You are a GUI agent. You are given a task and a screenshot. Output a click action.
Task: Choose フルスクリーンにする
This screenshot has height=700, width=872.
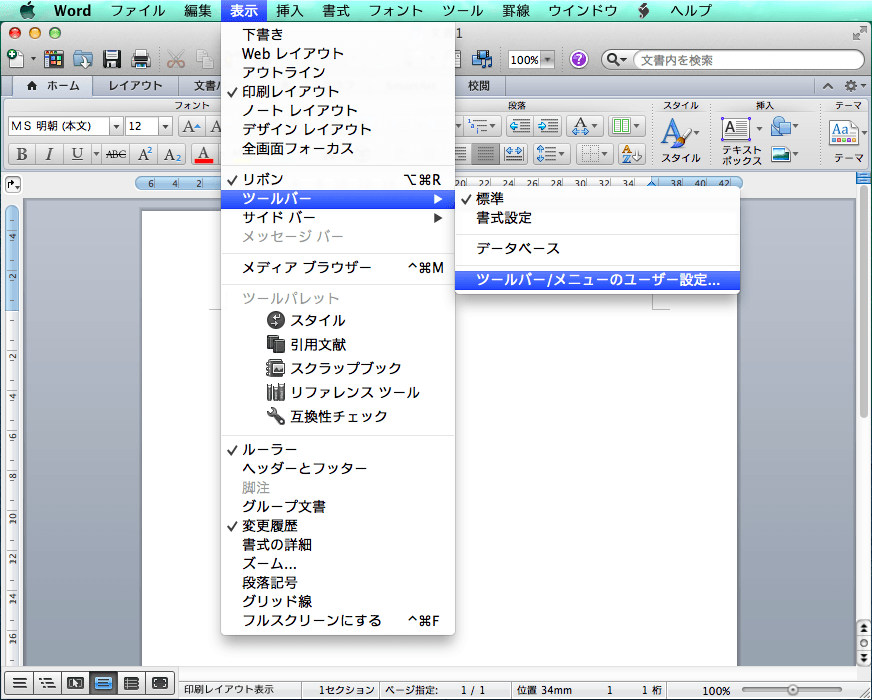(338, 620)
